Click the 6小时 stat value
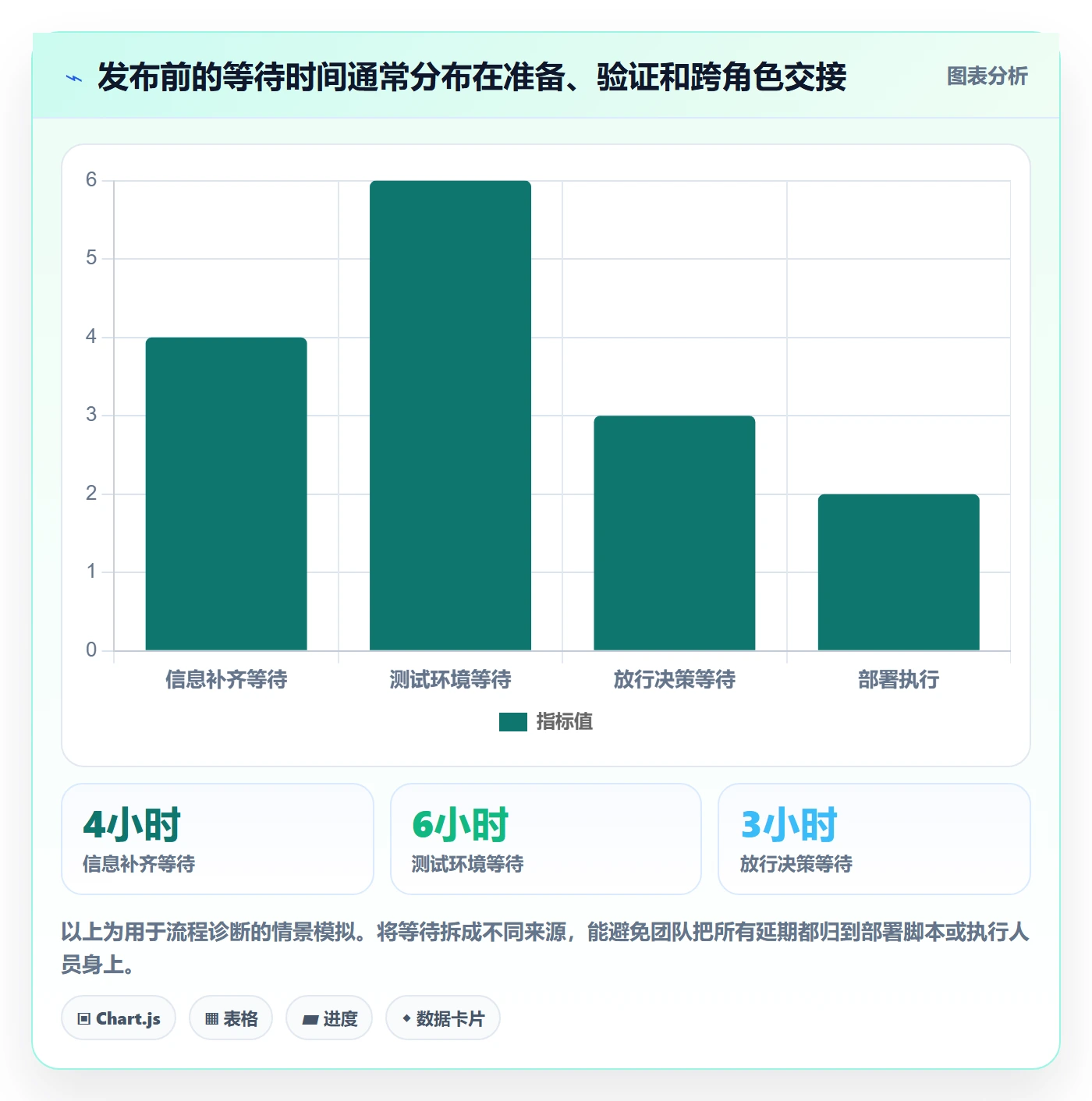Viewport: 1092px width, 1101px height. point(460,825)
